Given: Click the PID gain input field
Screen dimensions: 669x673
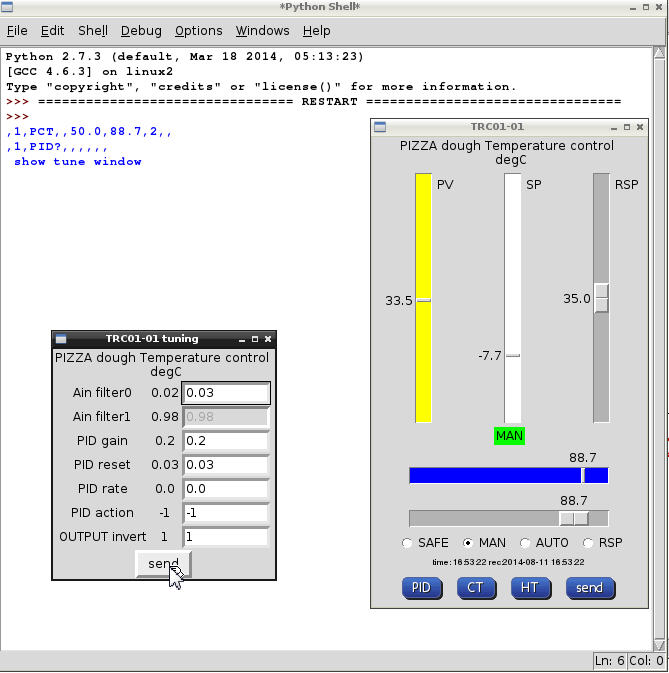Looking at the screenshot, I should click(x=226, y=441).
